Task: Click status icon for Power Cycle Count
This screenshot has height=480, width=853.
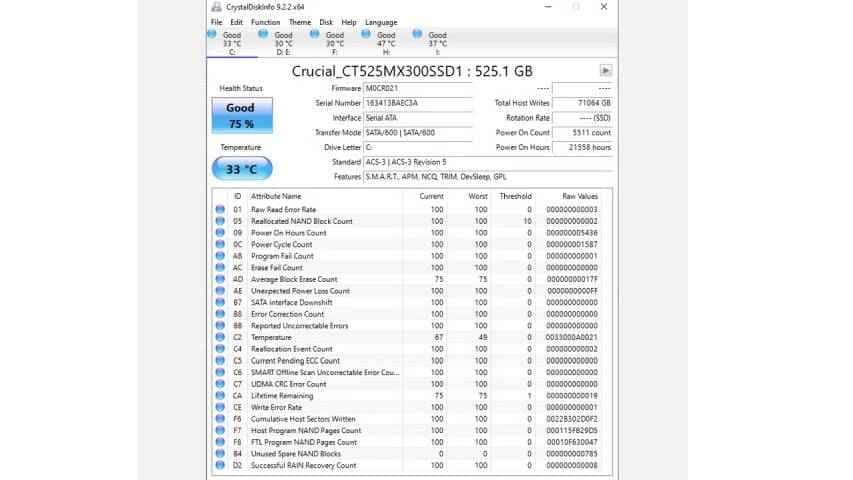Action: tap(220, 244)
